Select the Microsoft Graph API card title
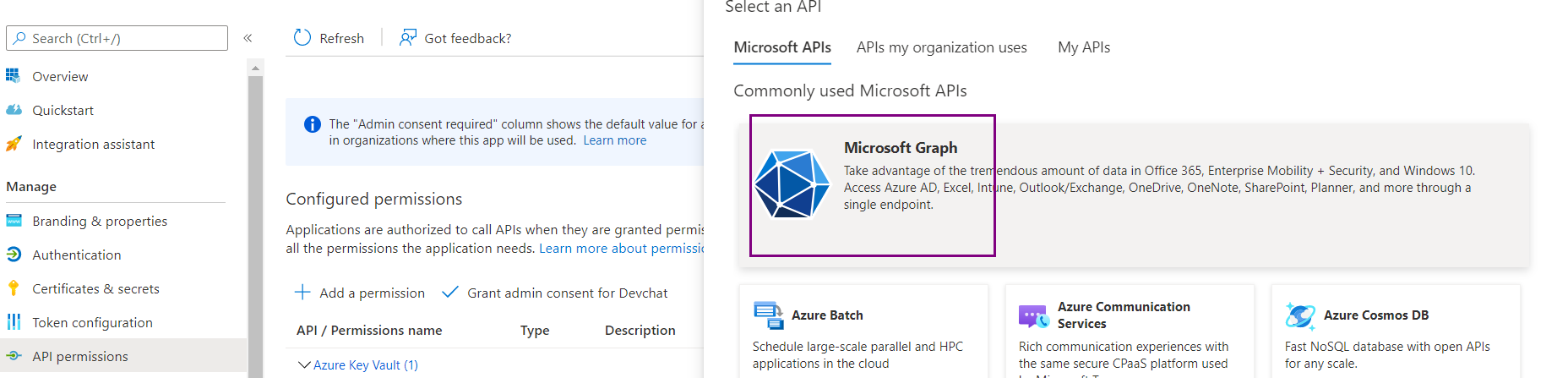 point(901,147)
